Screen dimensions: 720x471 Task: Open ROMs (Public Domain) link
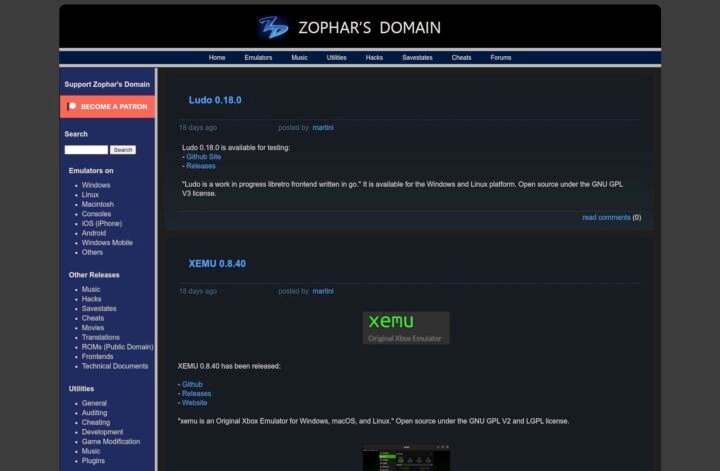point(118,347)
